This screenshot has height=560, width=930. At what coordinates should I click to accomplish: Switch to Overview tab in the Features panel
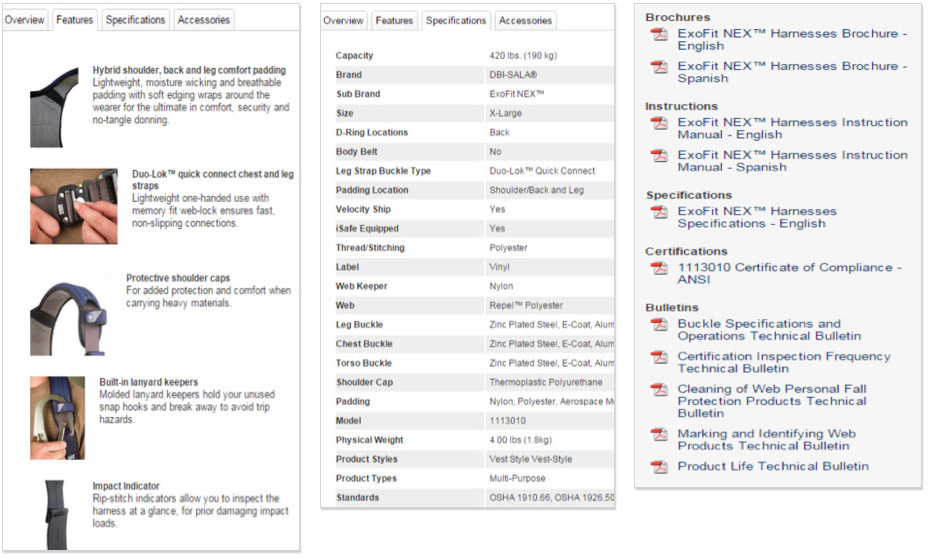click(24, 20)
